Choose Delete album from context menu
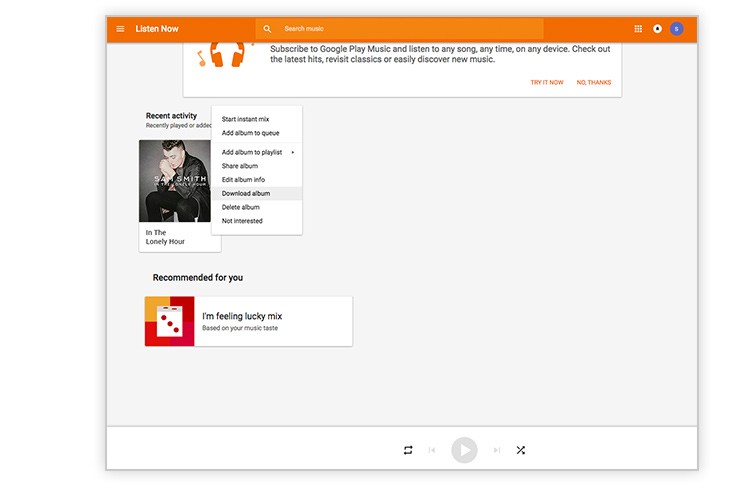 tap(241, 207)
